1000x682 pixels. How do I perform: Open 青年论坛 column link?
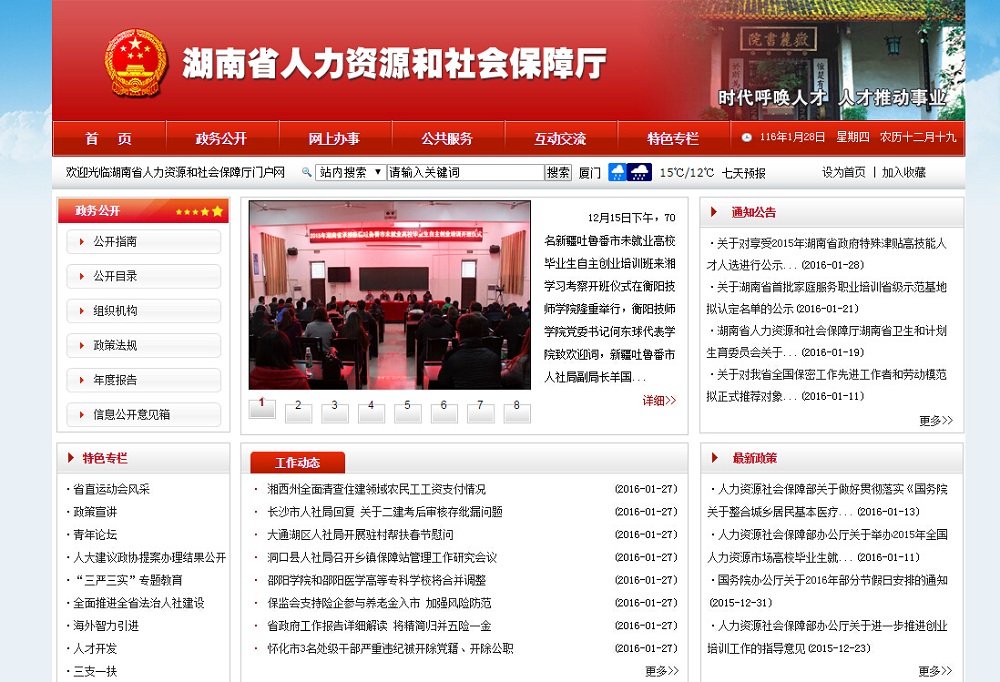click(x=95, y=535)
